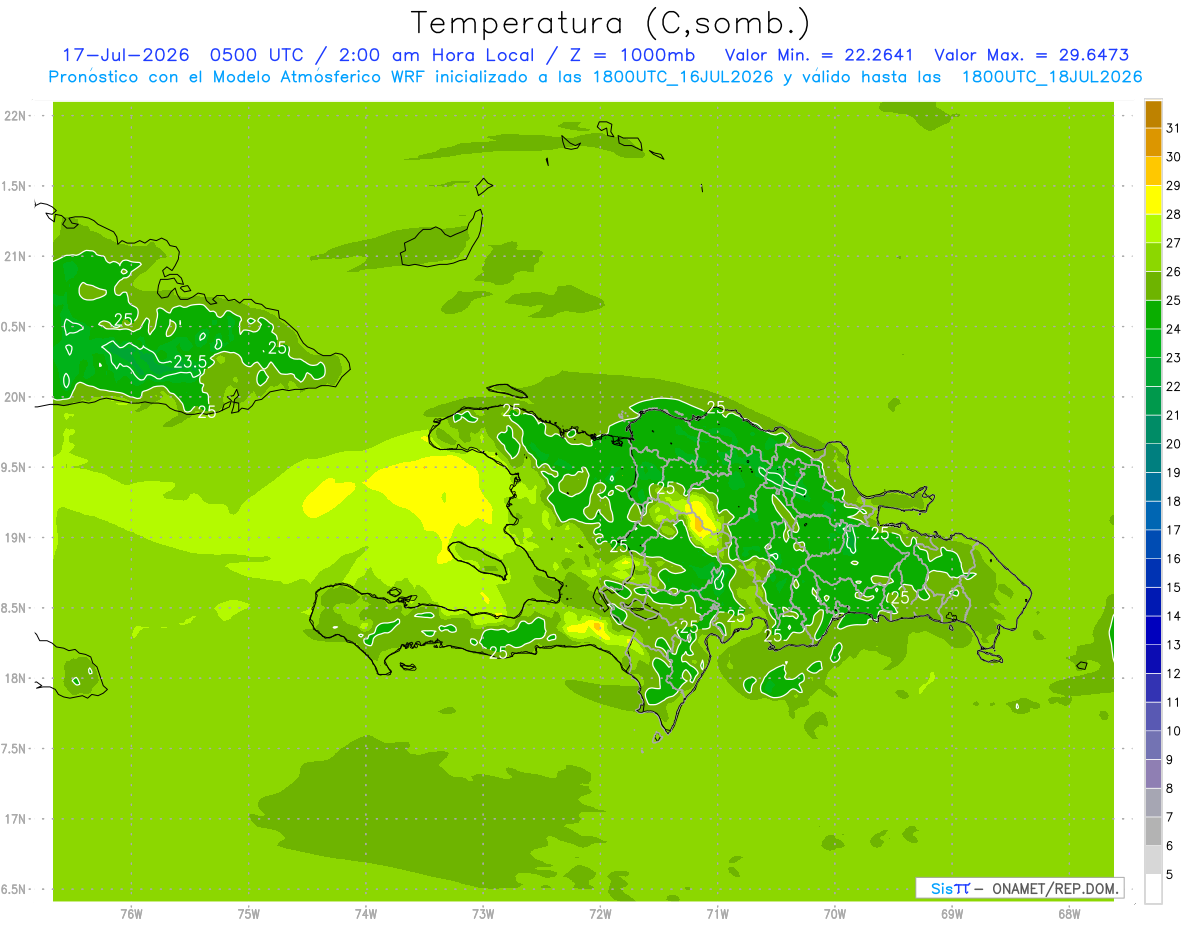
Task: Click the "30" colorbar label
Action: pyautogui.click(x=1173, y=157)
